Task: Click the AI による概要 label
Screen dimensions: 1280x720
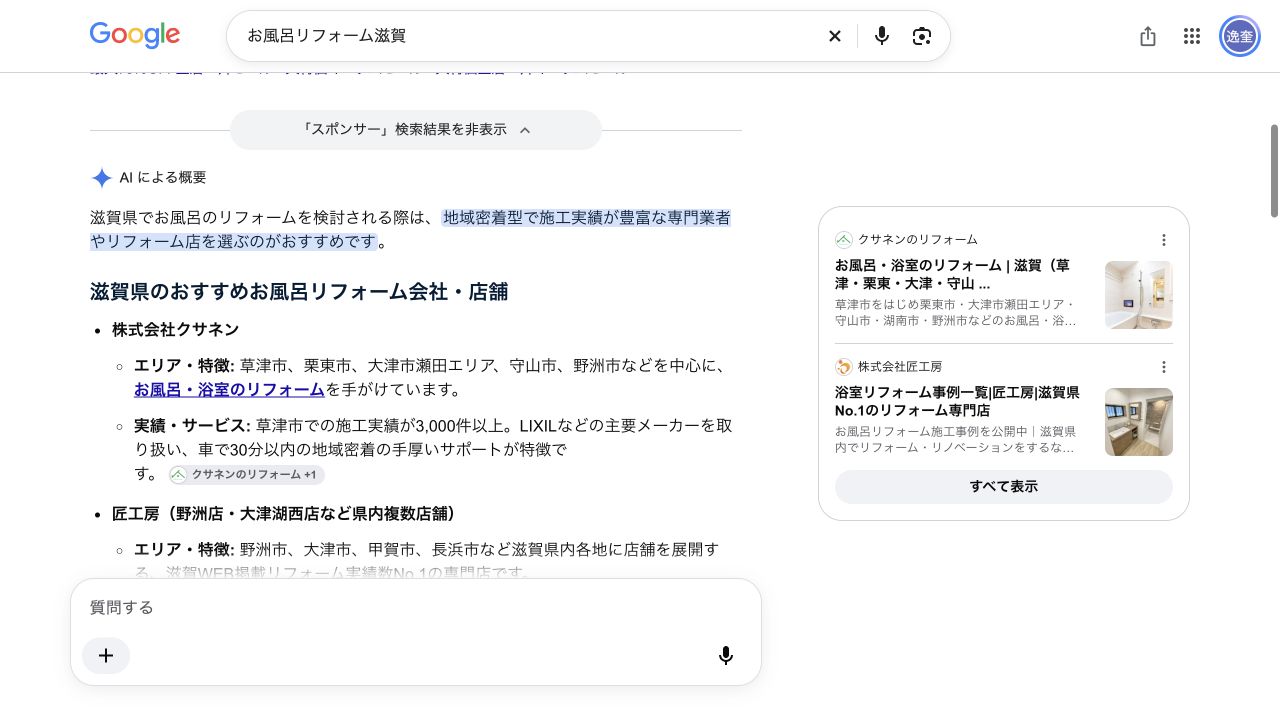Action: pyautogui.click(x=163, y=178)
